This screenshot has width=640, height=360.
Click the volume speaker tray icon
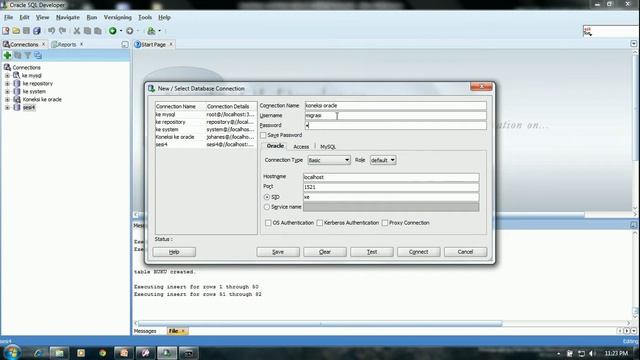pos(592,353)
